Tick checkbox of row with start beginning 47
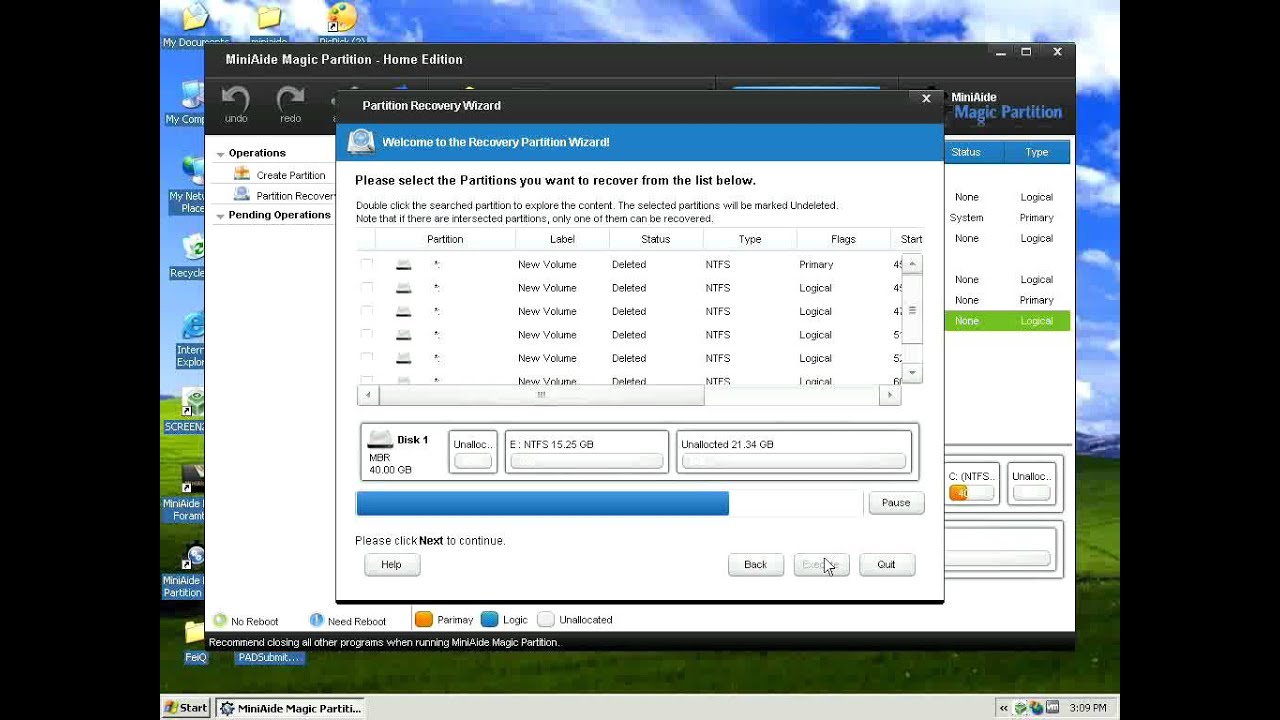This screenshot has height=720, width=1280. tap(367, 311)
